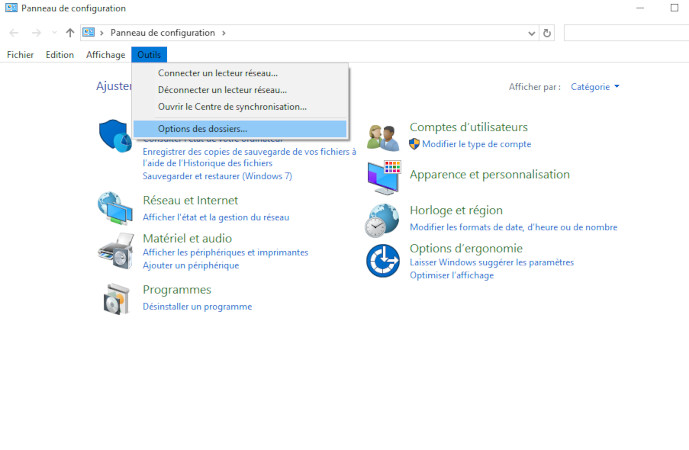This screenshot has width=689, height=450.
Task: Open the Fichier menu
Action: (x=20, y=55)
